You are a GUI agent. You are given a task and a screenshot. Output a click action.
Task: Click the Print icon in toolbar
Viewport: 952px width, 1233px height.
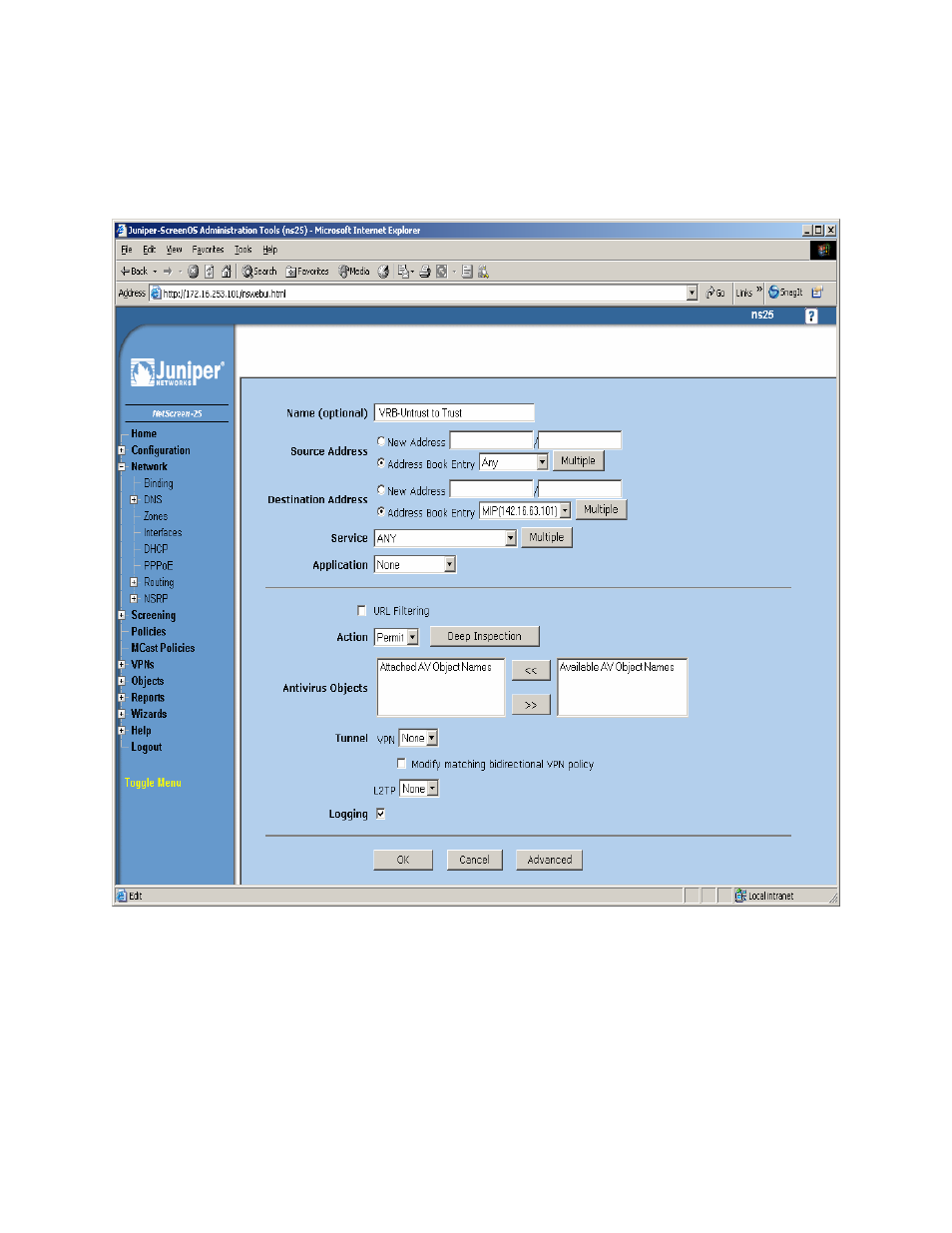[424, 272]
